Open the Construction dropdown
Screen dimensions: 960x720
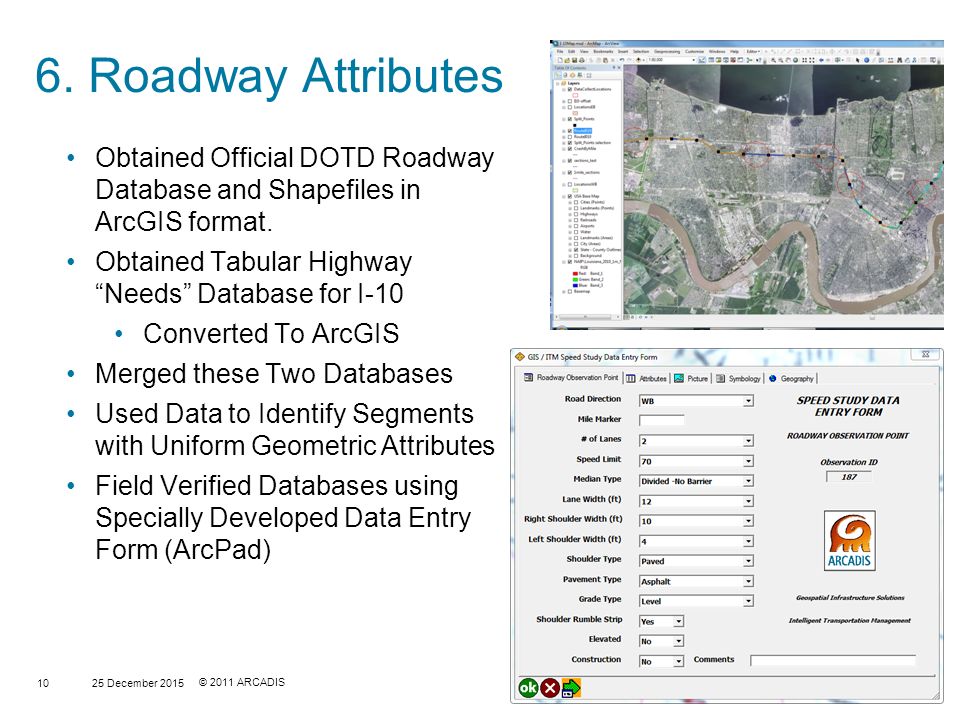(x=678, y=661)
